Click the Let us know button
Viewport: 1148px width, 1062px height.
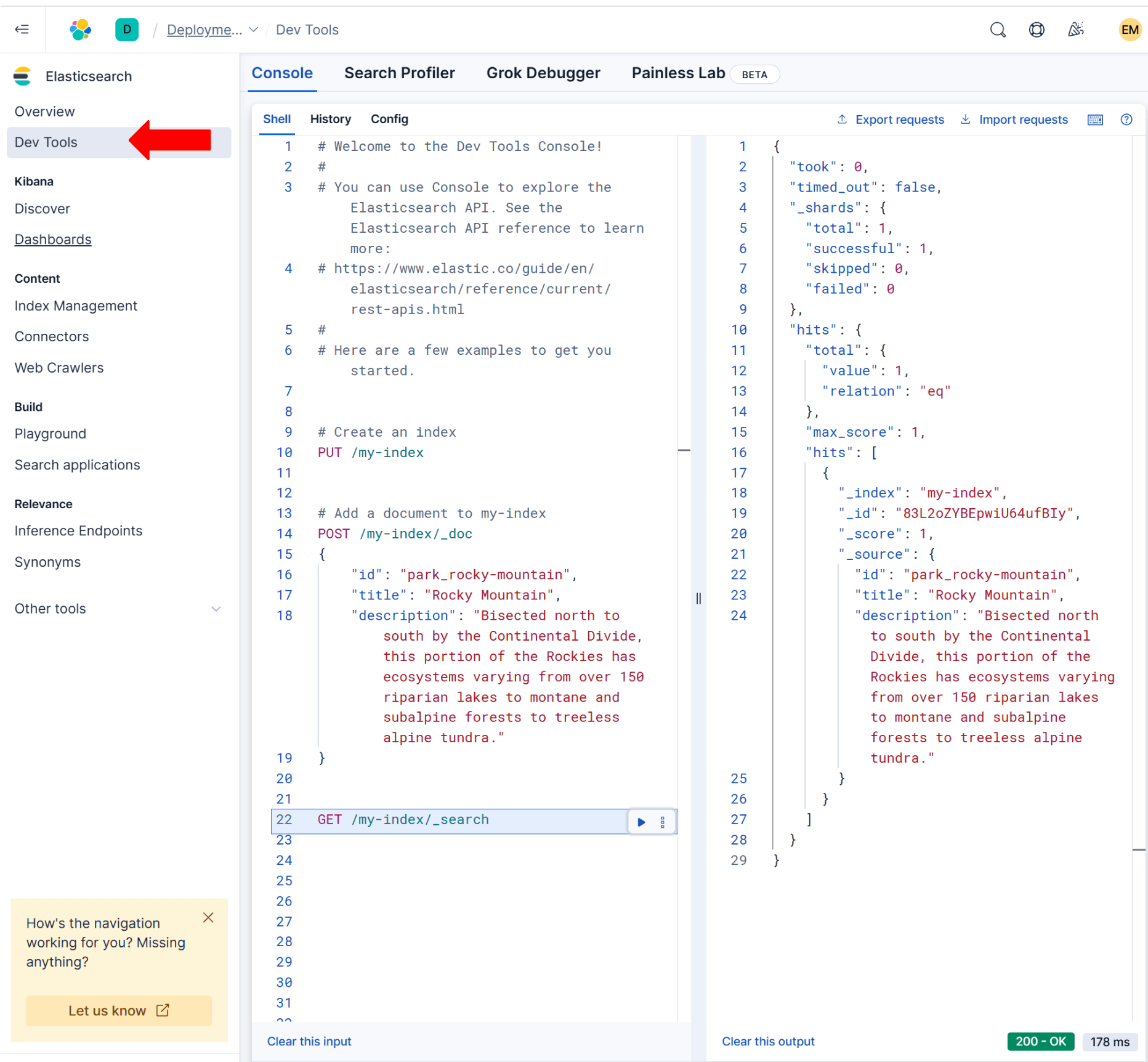[118, 1010]
